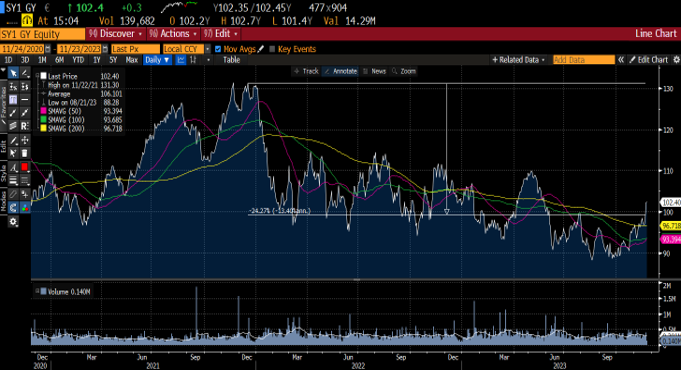Screen dimensions: 681x370
Task: Edit moving averages with the pencil icon
Action: pos(261,49)
